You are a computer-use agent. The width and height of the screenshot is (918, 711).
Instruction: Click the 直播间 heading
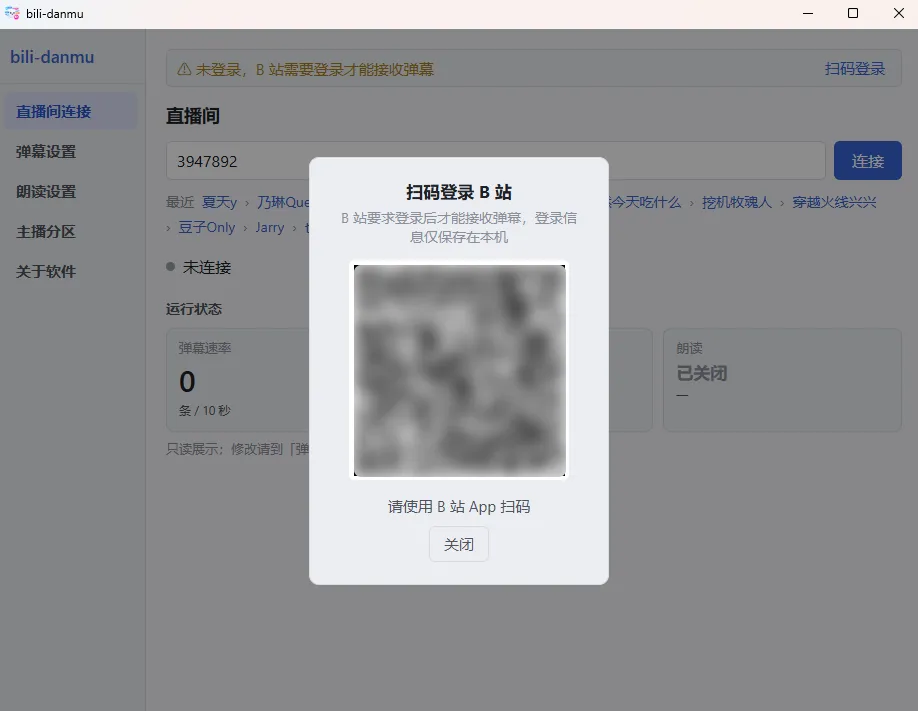(x=193, y=115)
